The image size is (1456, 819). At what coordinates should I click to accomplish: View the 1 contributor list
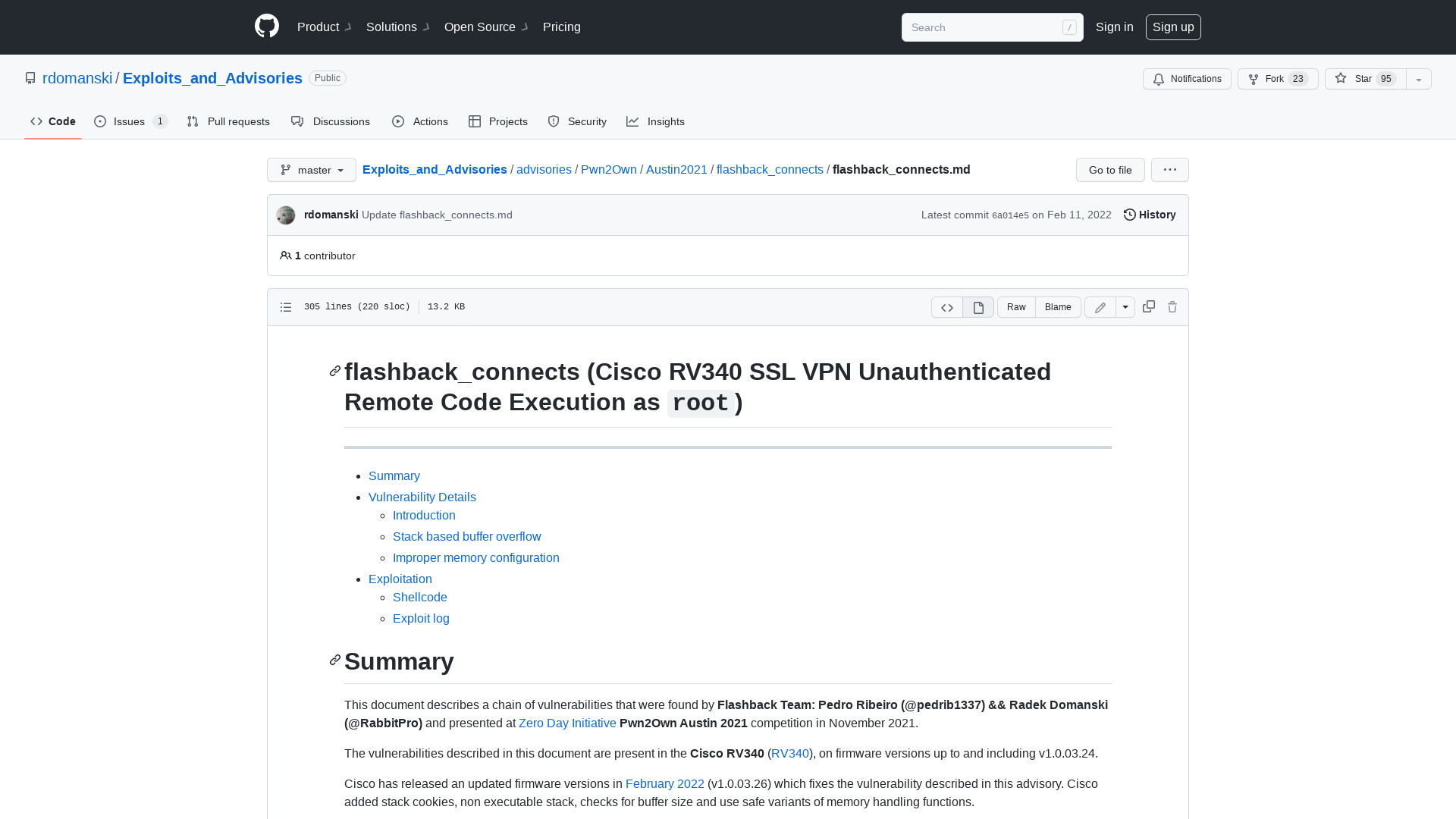coord(318,256)
